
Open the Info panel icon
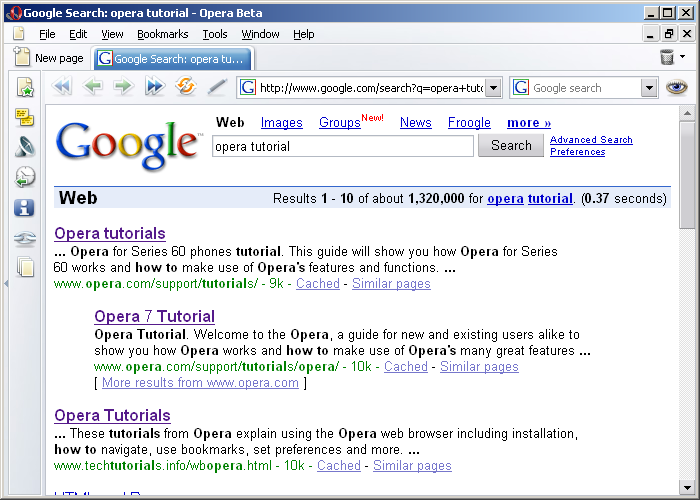point(25,208)
